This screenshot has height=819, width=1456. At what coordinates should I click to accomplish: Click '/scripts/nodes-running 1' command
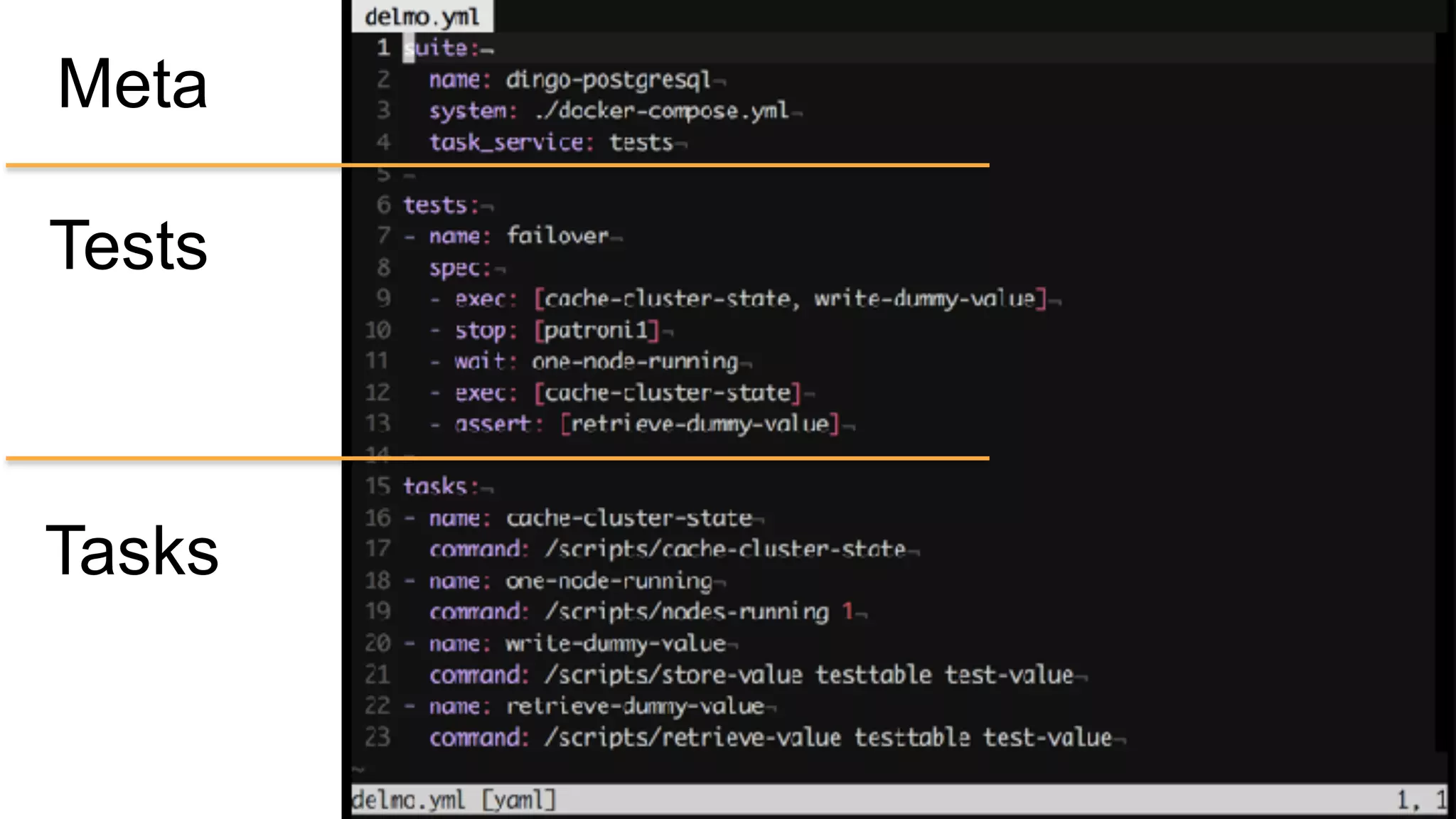coord(699,611)
